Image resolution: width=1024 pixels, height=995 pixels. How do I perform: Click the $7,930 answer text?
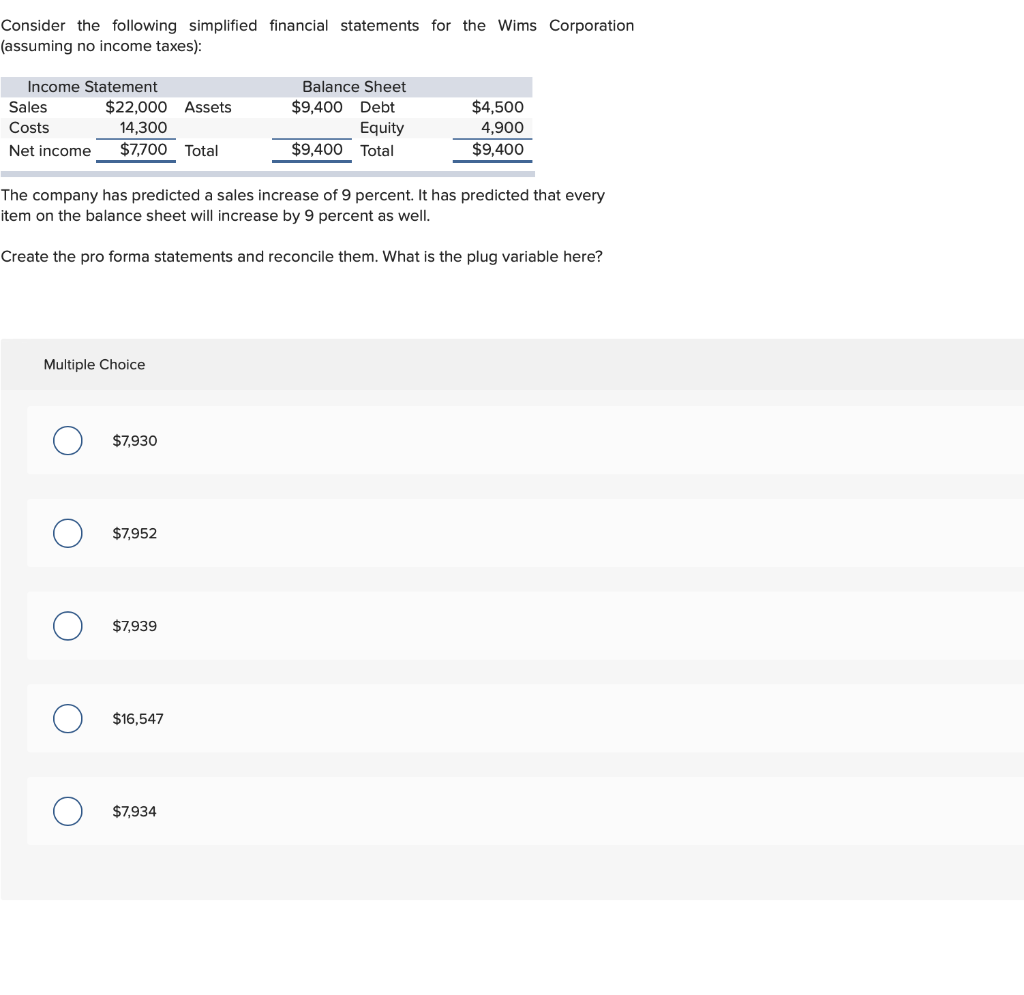coord(135,441)
